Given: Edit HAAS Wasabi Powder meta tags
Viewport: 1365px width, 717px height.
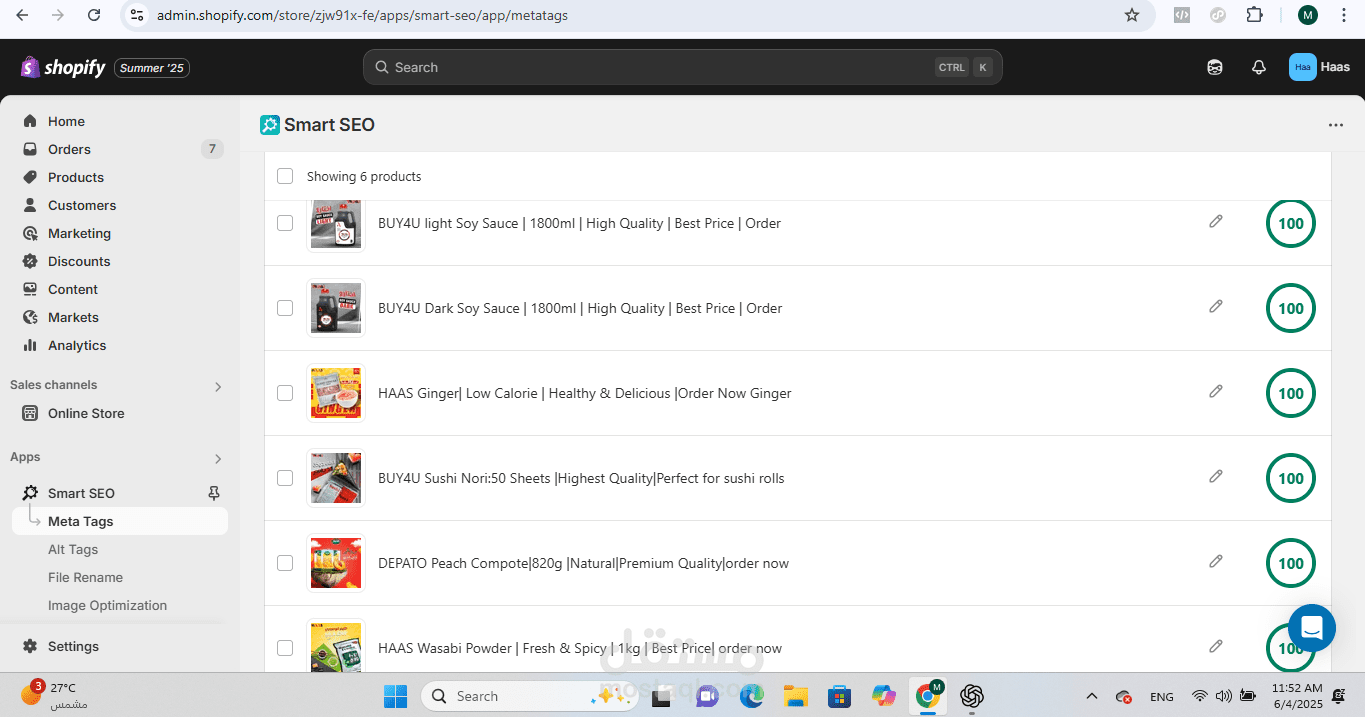Looking at the screenshot, I should pos(1216,646).
